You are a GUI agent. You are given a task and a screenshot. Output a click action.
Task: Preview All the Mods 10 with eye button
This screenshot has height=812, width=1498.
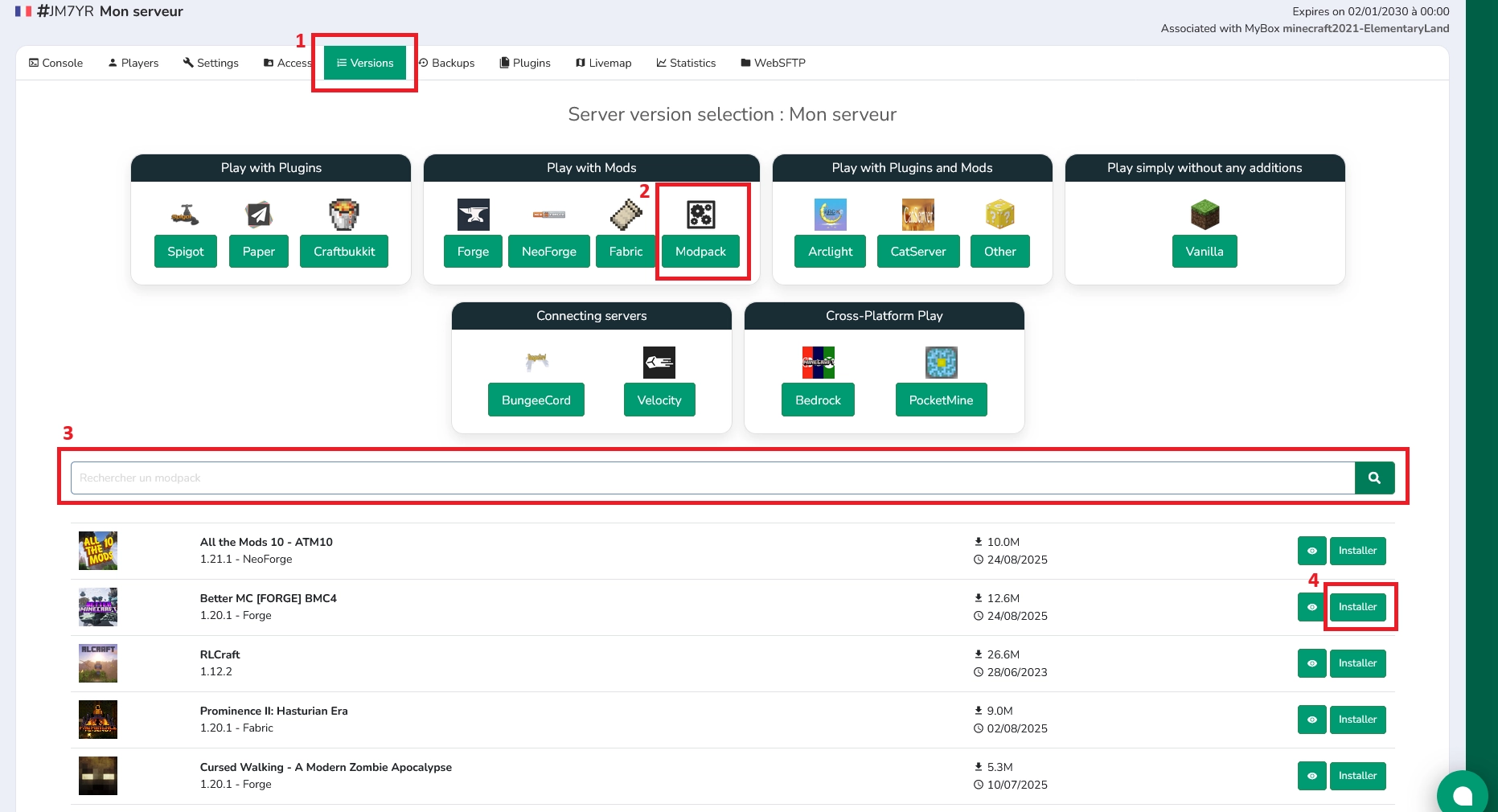tap(1312, 551)
